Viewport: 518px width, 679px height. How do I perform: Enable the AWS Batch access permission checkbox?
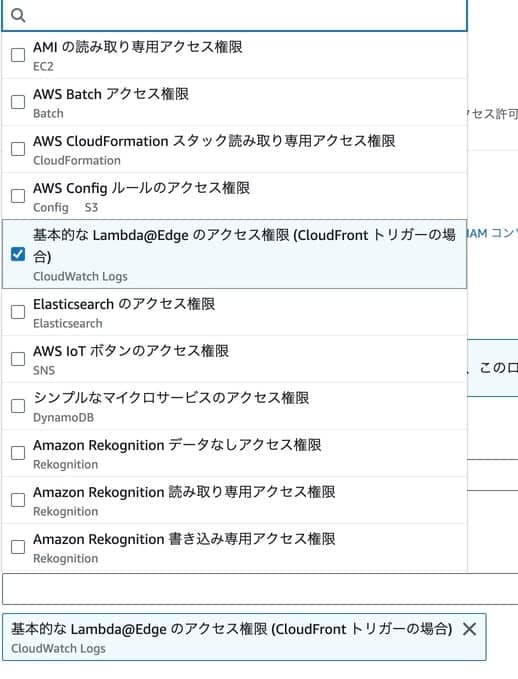(18, 102)
